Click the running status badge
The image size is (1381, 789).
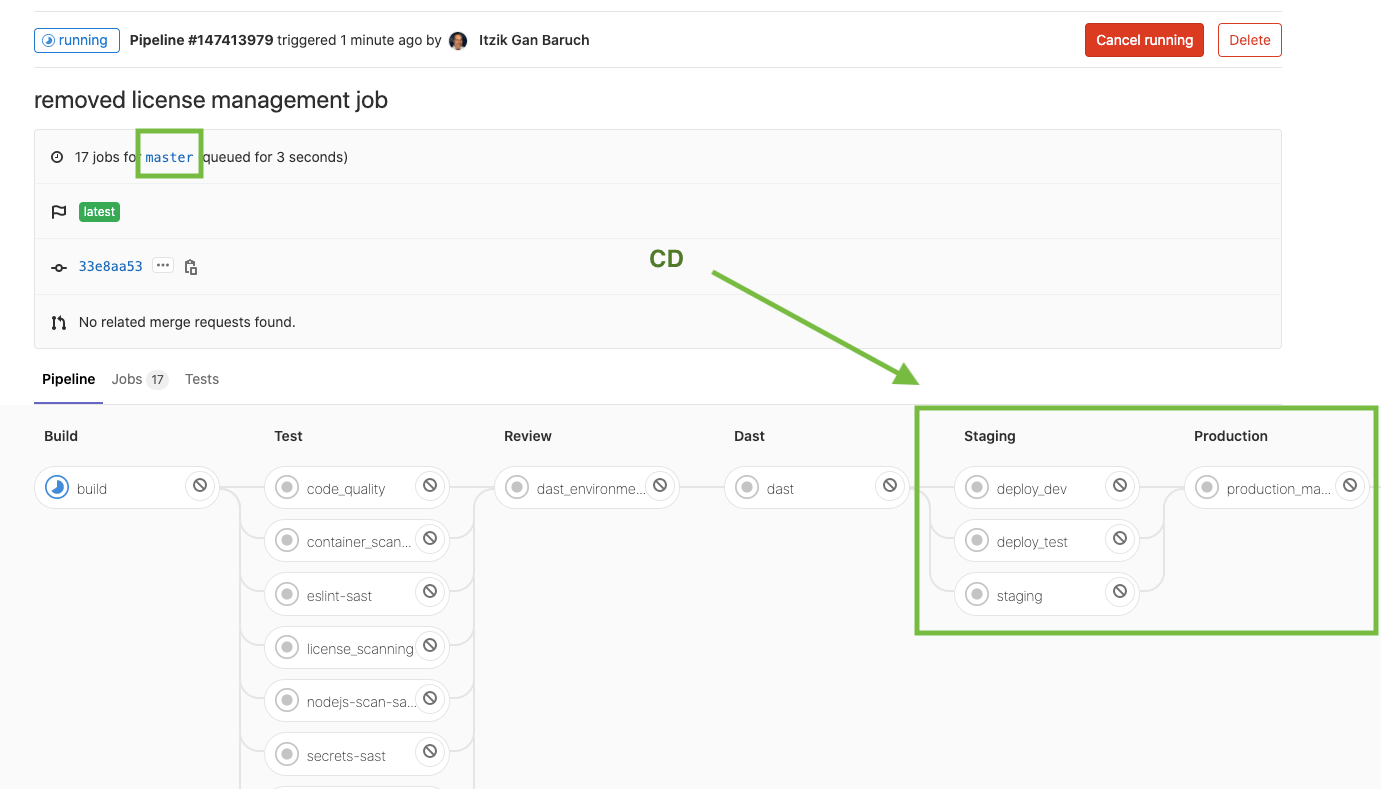pyautogui.click(x=77, y=40)
